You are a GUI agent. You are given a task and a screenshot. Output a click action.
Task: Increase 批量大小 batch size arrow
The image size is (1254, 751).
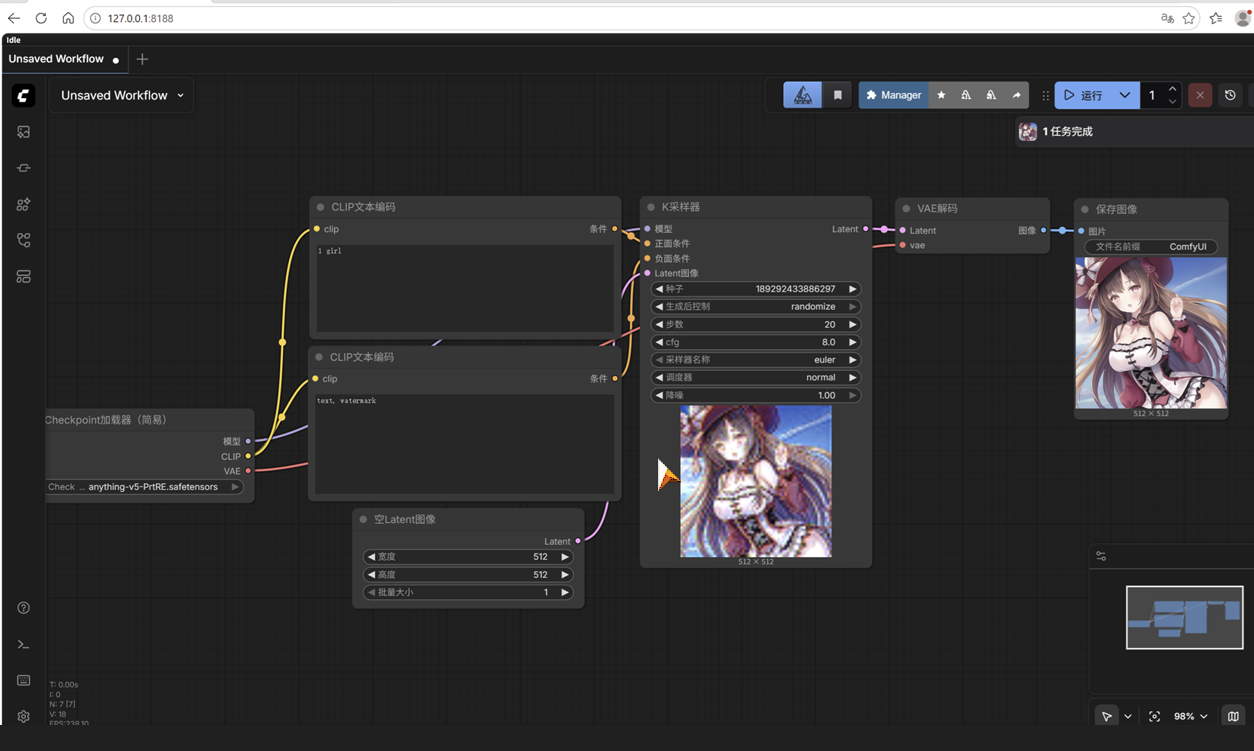click(565, 593)
